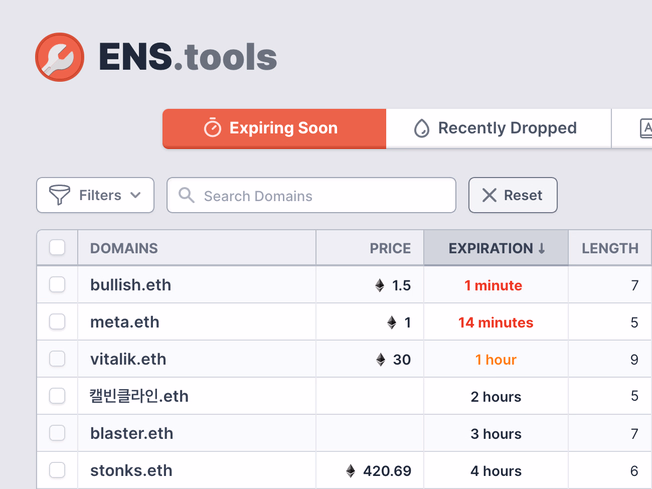Click the X icon in Reset button

point(489,195)
